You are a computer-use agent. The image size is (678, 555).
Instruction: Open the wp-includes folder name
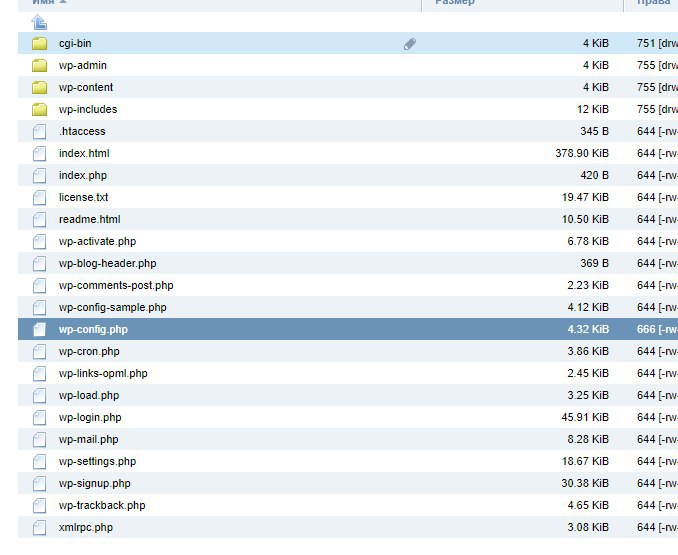(x=88, y=109)
